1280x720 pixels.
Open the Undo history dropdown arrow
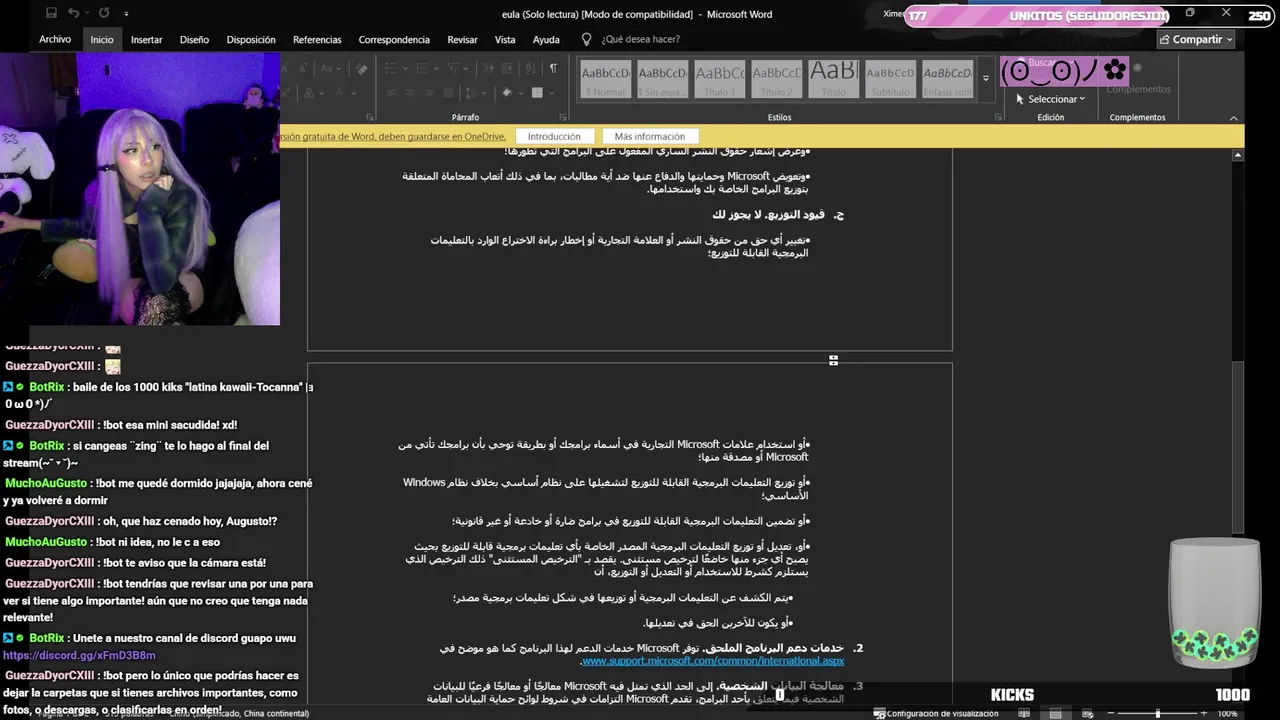tap(87, 14)
